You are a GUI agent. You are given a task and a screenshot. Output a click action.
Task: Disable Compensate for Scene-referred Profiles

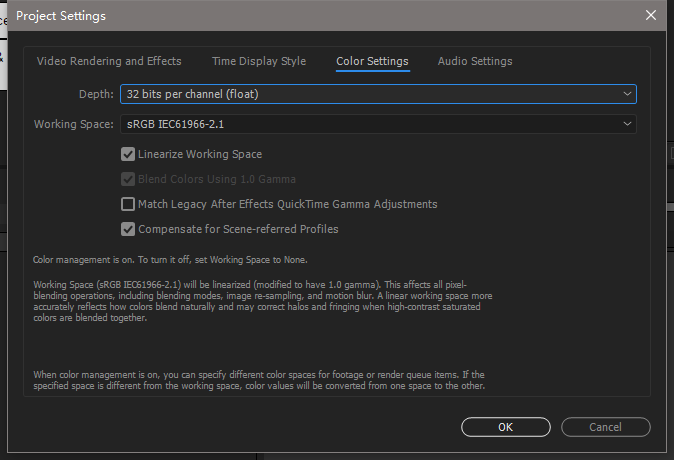[x=128, y=229]
